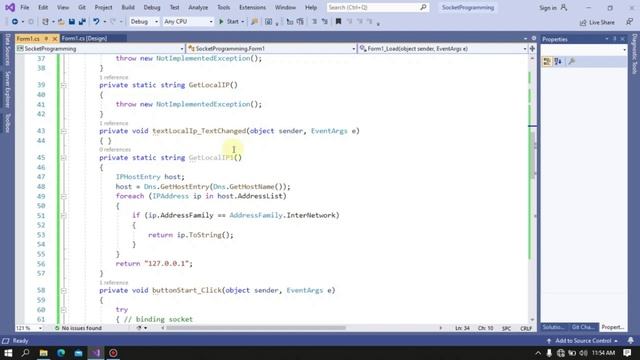Click the split editor plus icon
The width and height of the screenshot is (640, 360).
click(x=532, y=49)
